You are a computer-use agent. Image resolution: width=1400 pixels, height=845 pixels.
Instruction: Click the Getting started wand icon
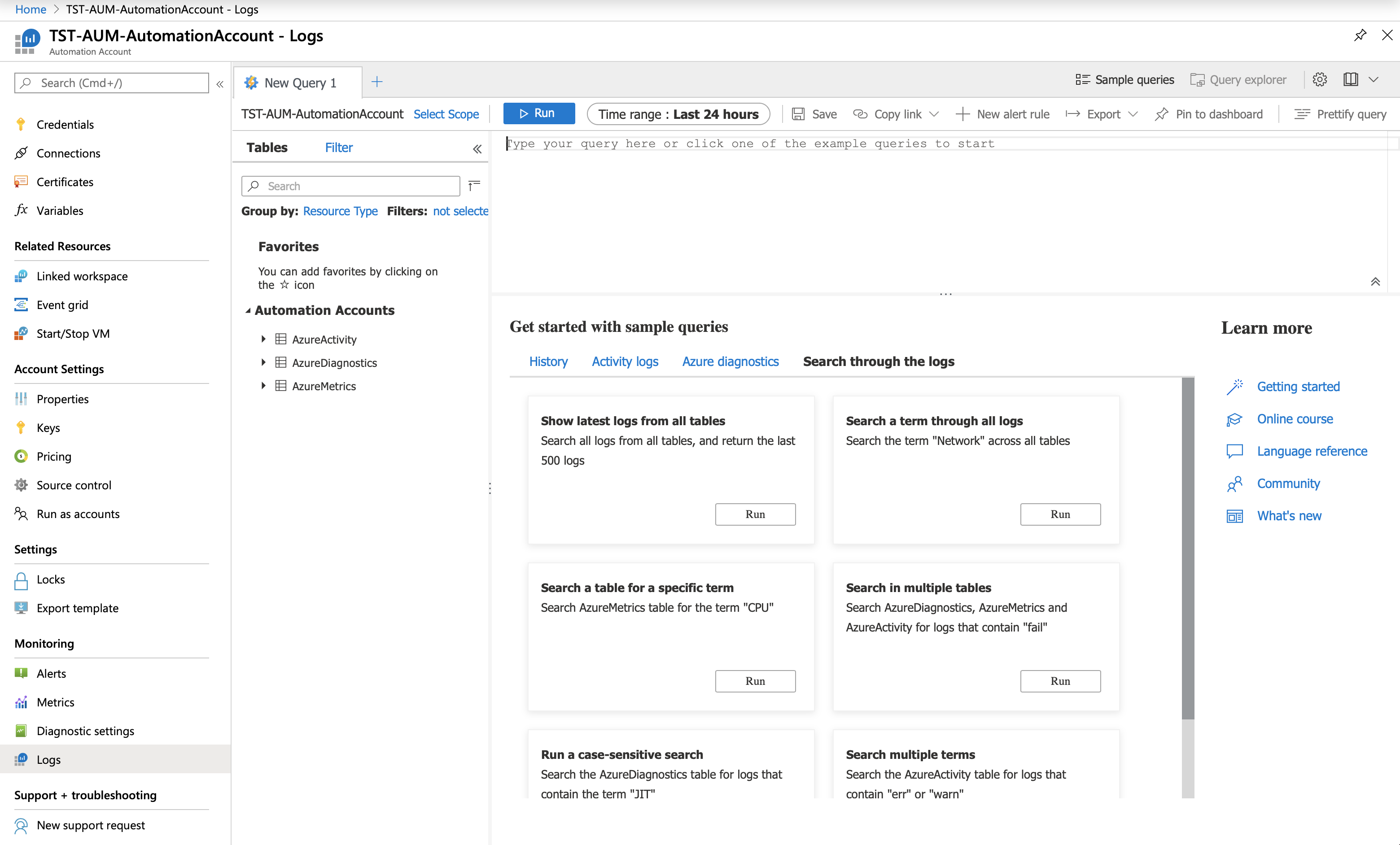pos(1235,387)
